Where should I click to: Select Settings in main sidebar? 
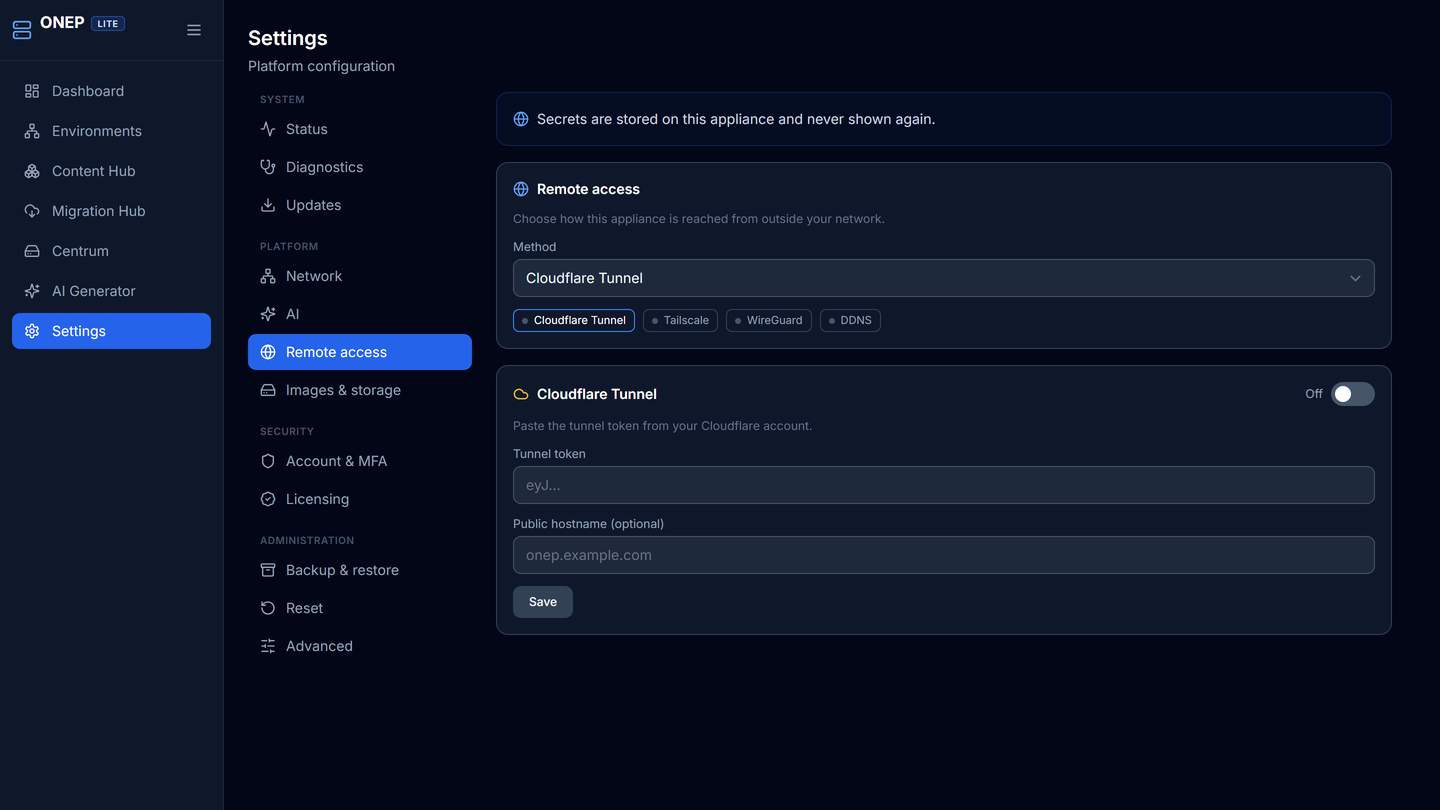pos(111,331)
